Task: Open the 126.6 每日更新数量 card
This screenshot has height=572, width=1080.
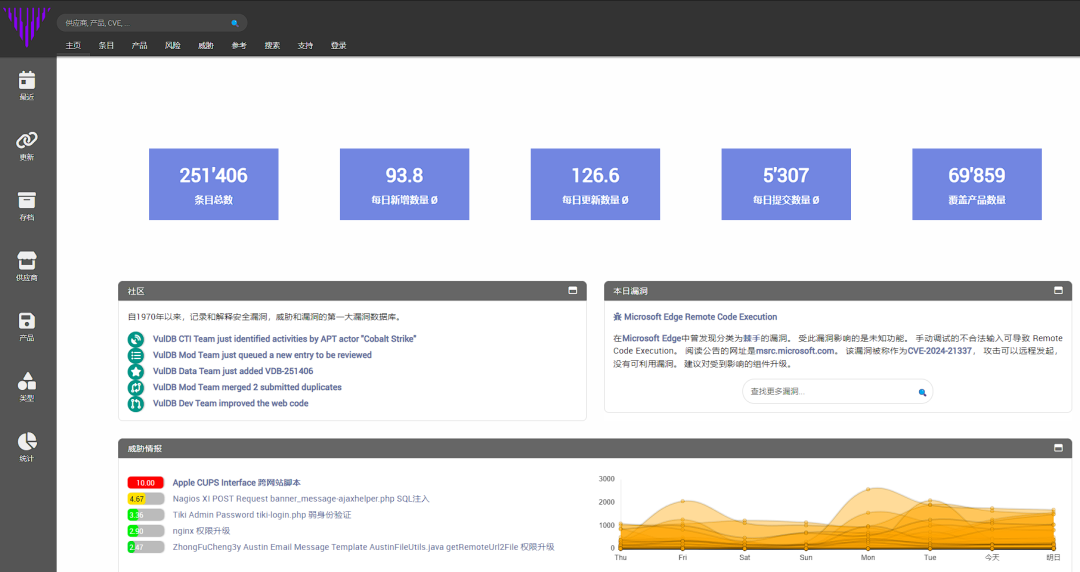Action: (x=595, y=184)
